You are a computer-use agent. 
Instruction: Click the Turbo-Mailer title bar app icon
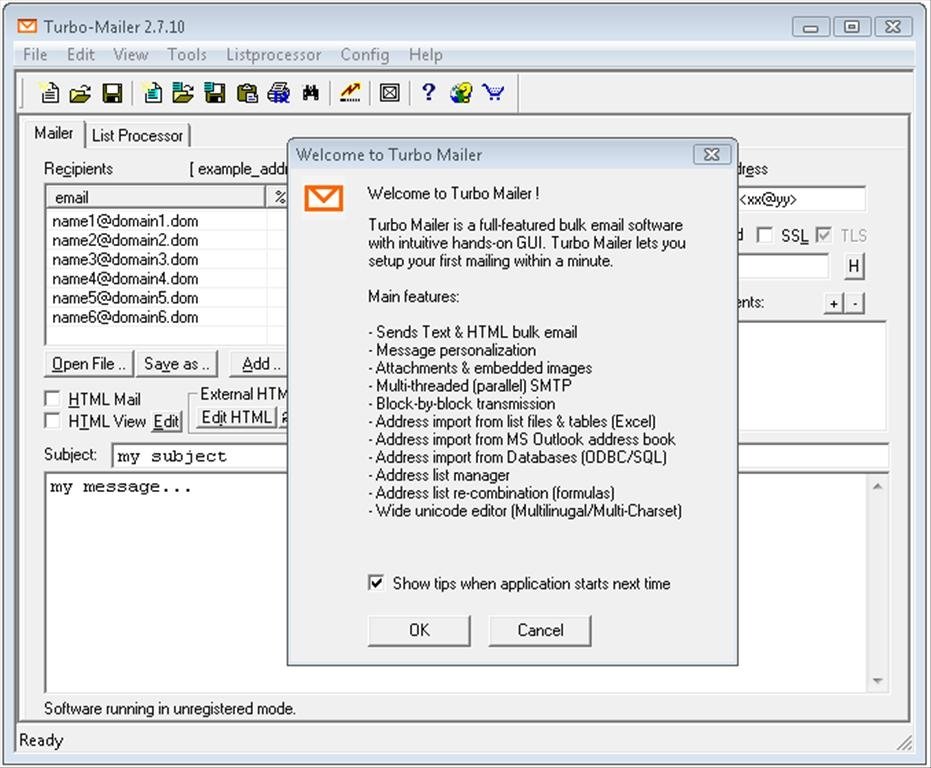coord(27,26)
